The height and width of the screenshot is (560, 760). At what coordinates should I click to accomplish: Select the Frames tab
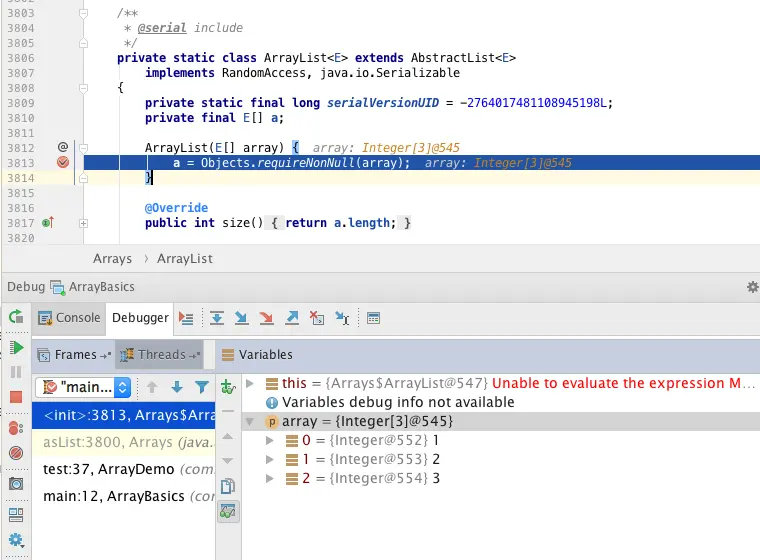[74, 355]
